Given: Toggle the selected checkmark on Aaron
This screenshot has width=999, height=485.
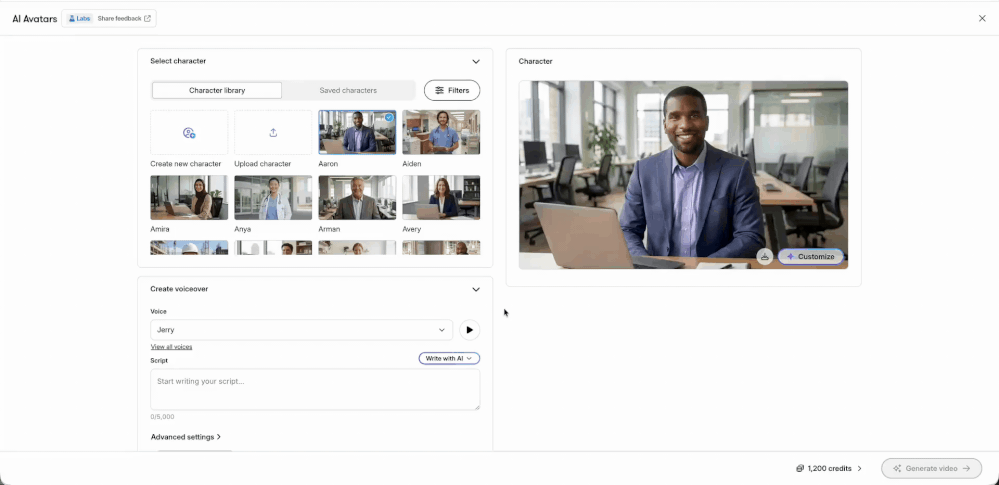Looking at the screenshot, I should (x=389, y=117).
